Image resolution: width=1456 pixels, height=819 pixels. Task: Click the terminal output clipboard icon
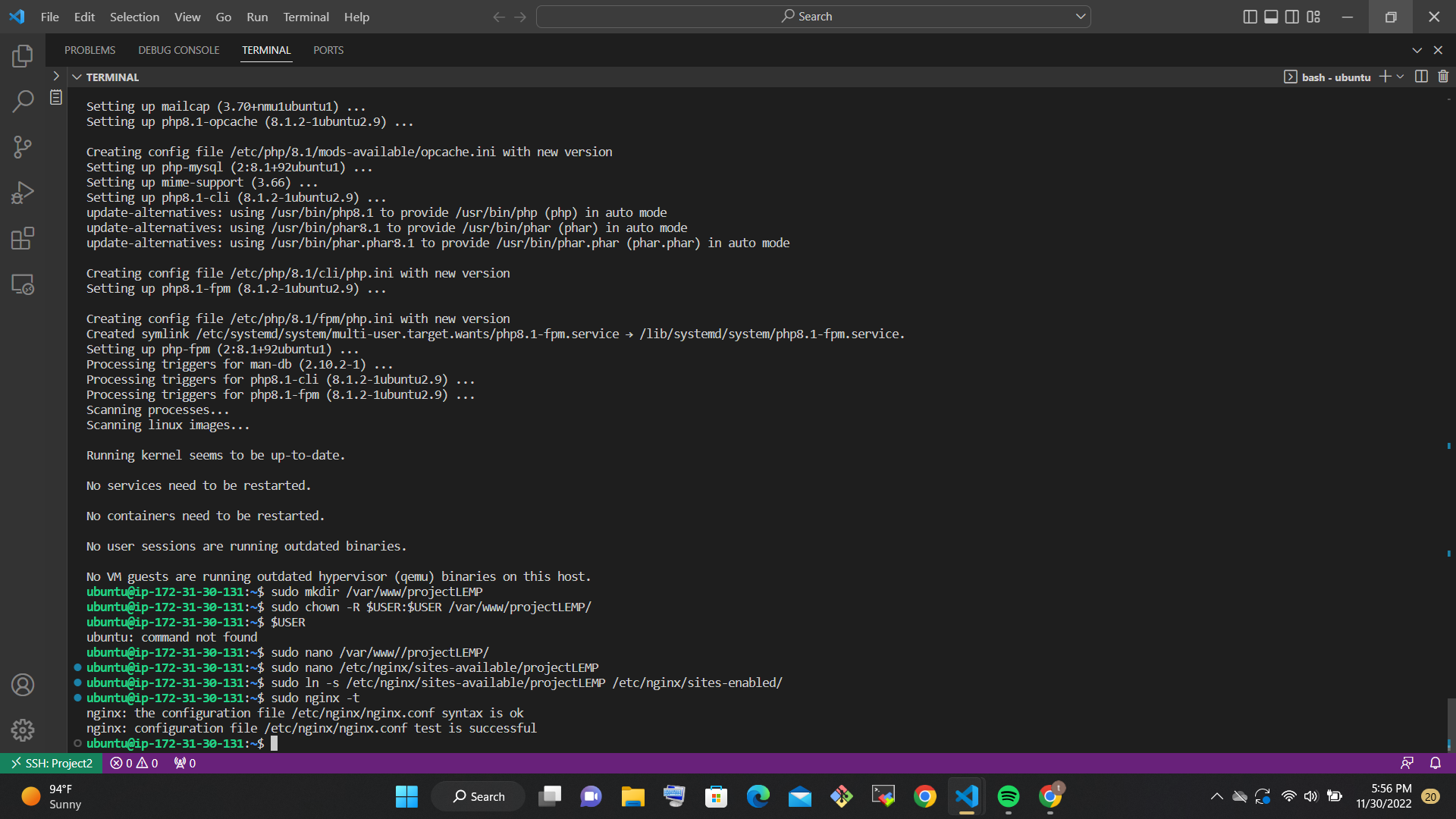point(56,97)
